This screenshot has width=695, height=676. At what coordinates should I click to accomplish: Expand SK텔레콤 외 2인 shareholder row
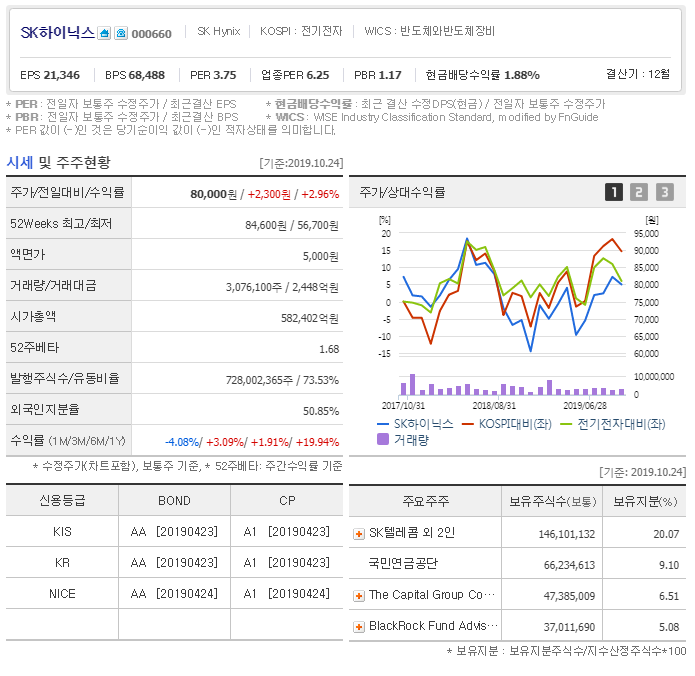[359, 534]
